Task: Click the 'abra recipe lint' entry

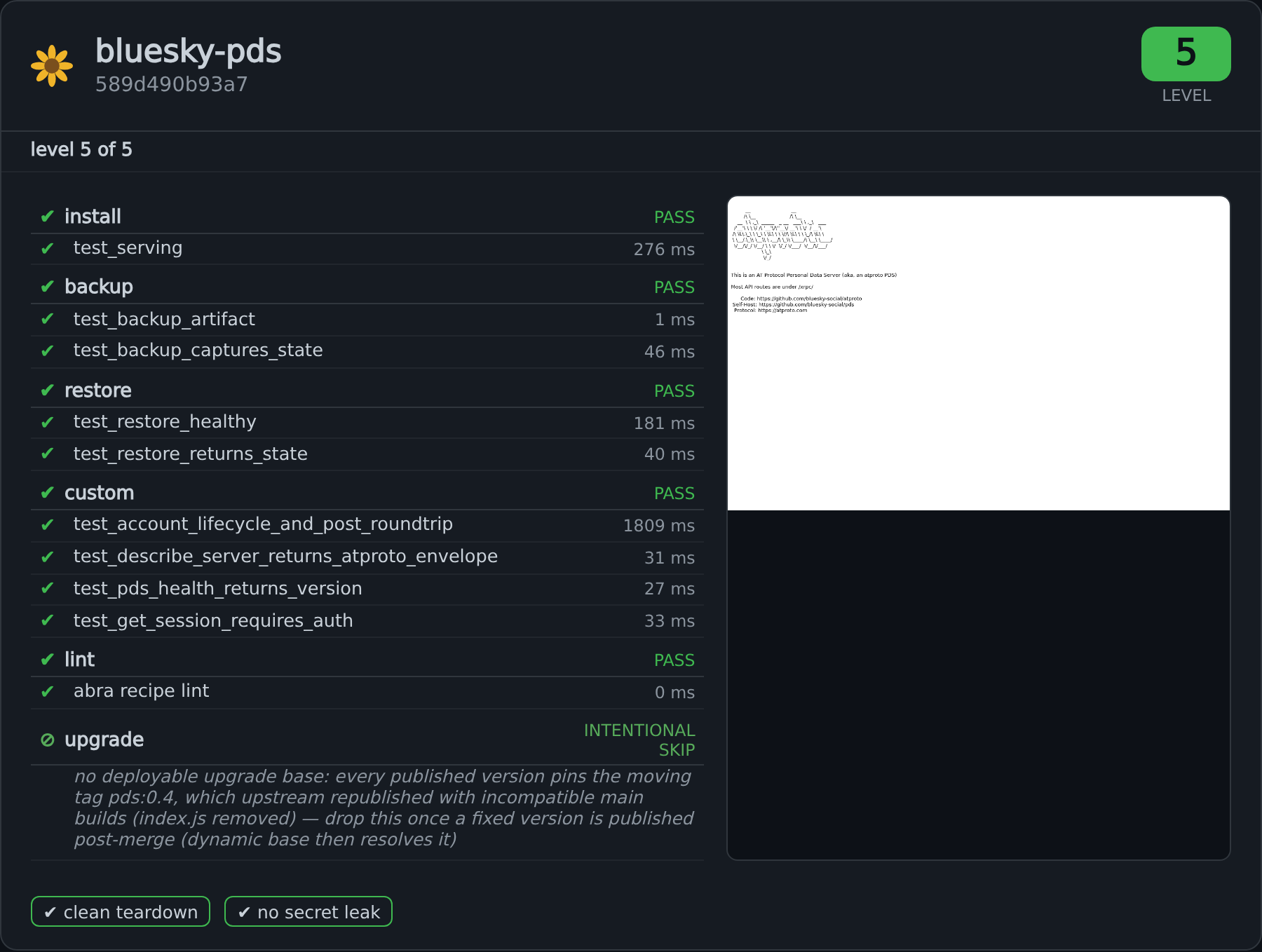Action: [141, 691]
